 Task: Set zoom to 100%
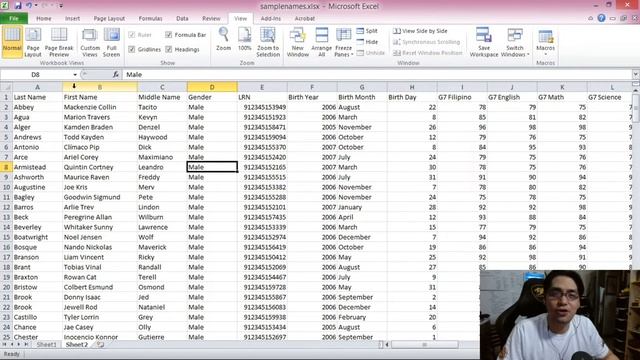tap(244, 39)
